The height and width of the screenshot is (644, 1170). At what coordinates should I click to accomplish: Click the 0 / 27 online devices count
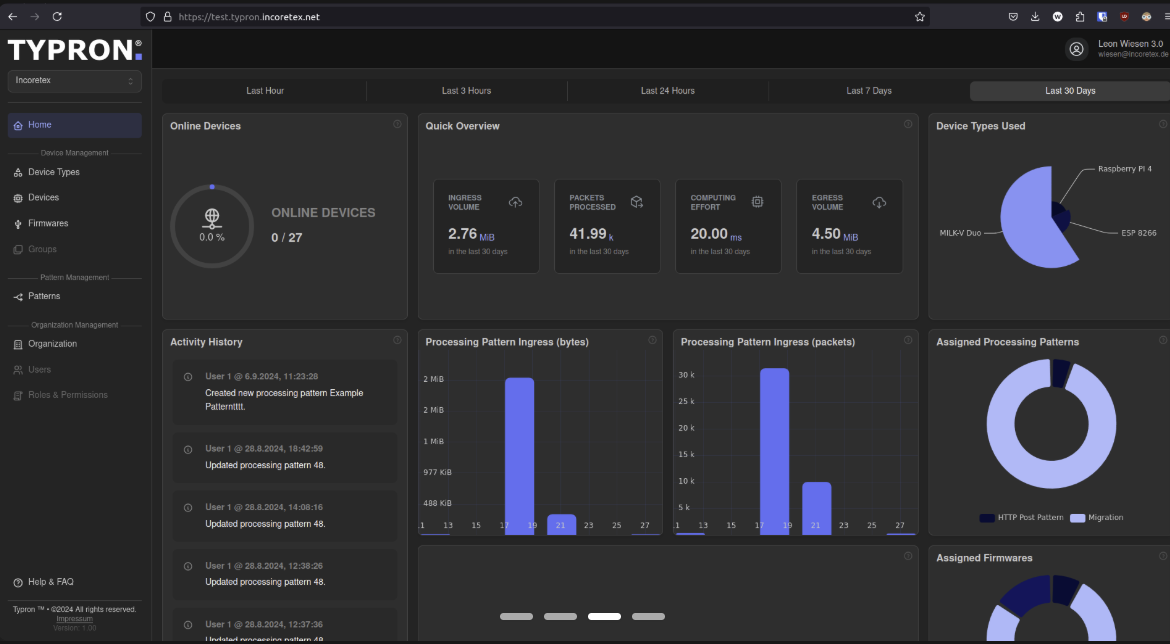(287, 238)
